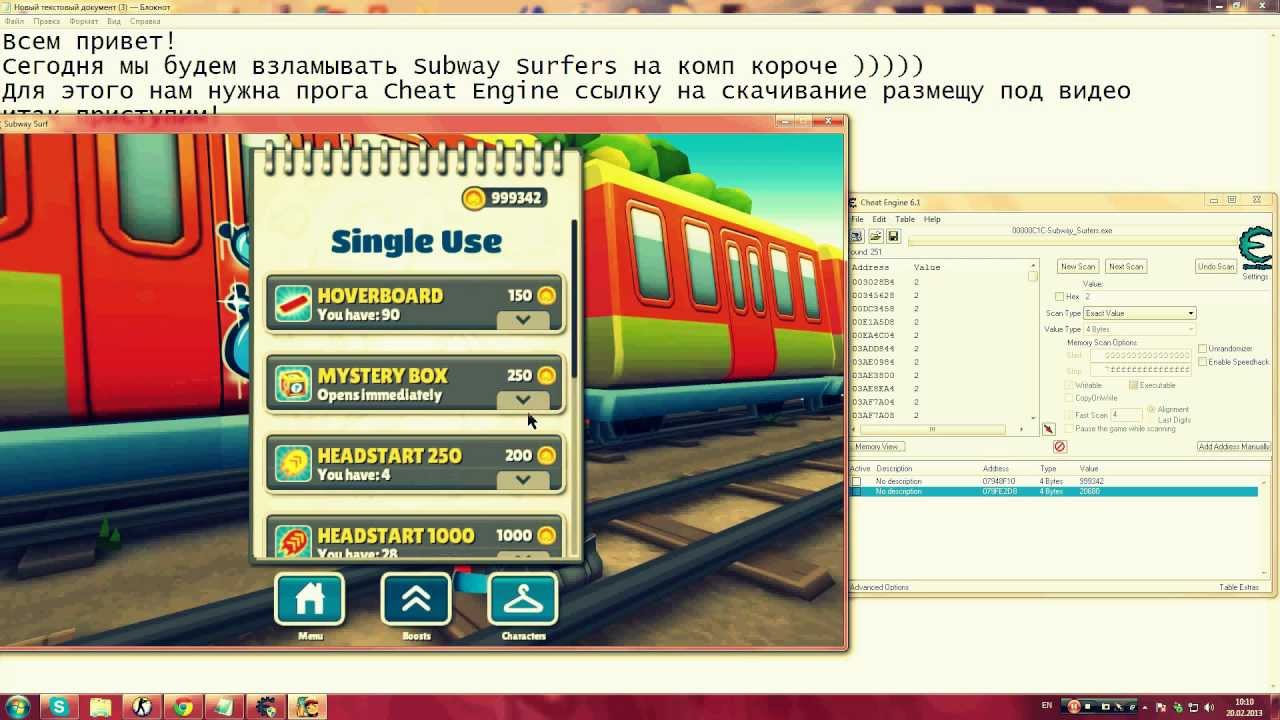Expand Hoverboard item details arrow
The height and width of the screenshot is (720, 1280).
pos(523,320)
